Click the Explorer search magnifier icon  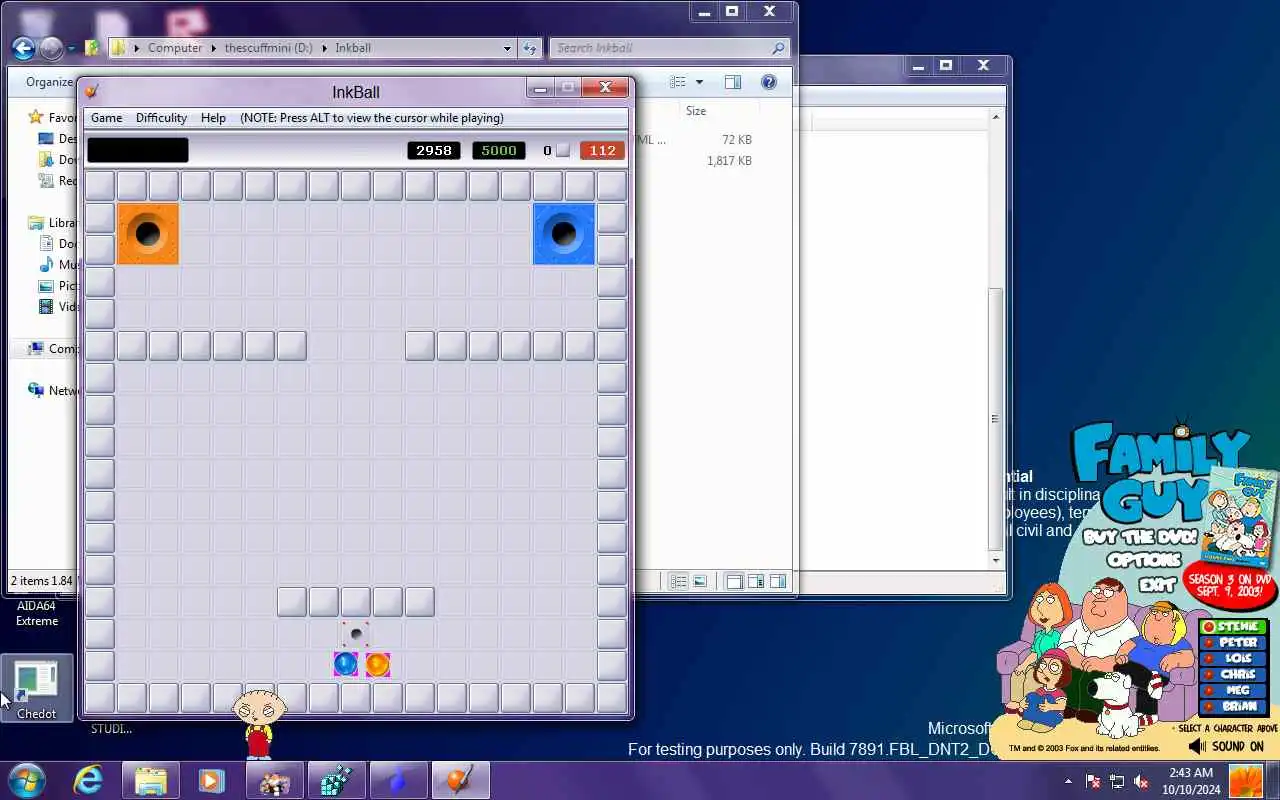pos(778,48)
